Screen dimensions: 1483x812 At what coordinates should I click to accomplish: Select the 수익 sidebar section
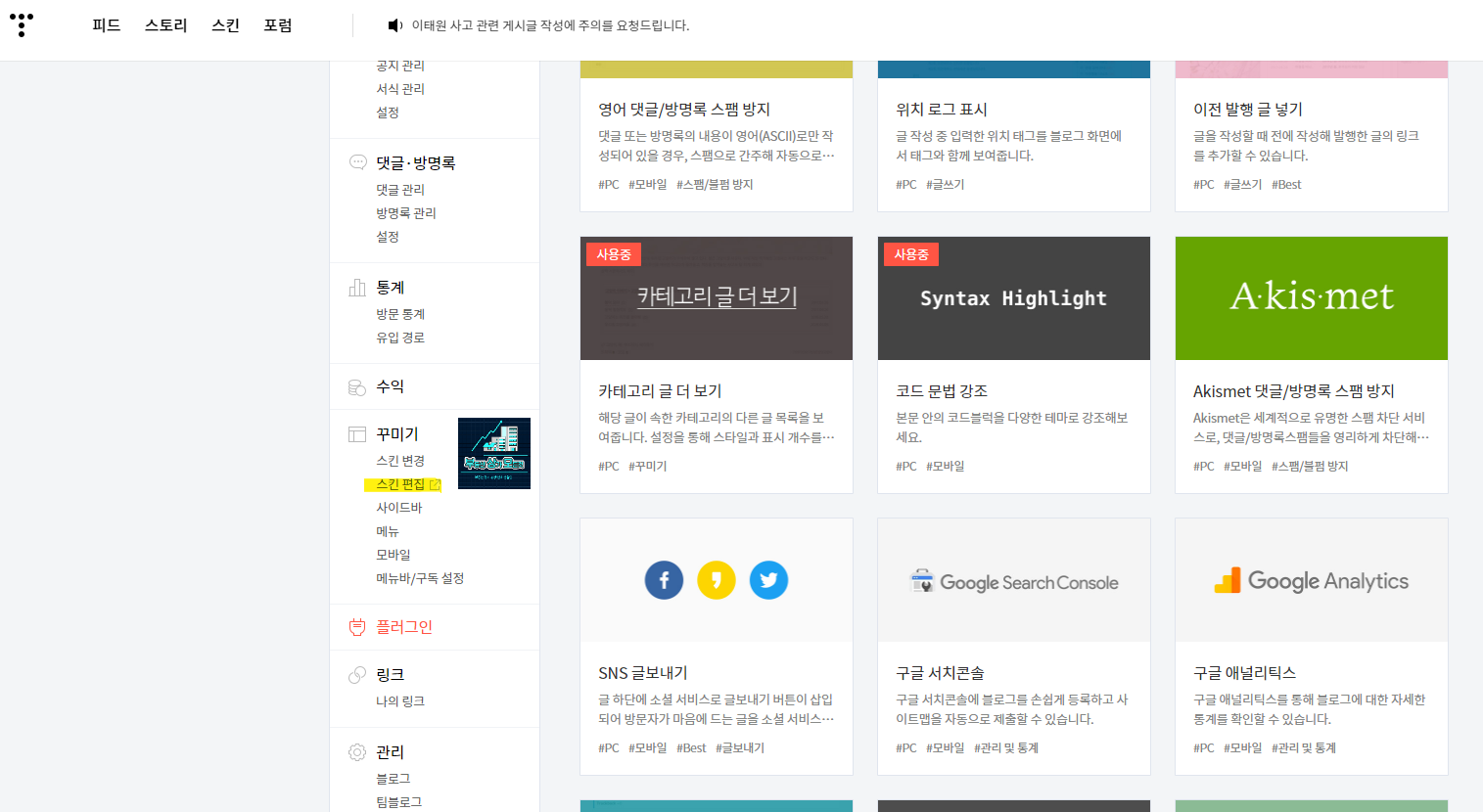(x=391, y=387)
